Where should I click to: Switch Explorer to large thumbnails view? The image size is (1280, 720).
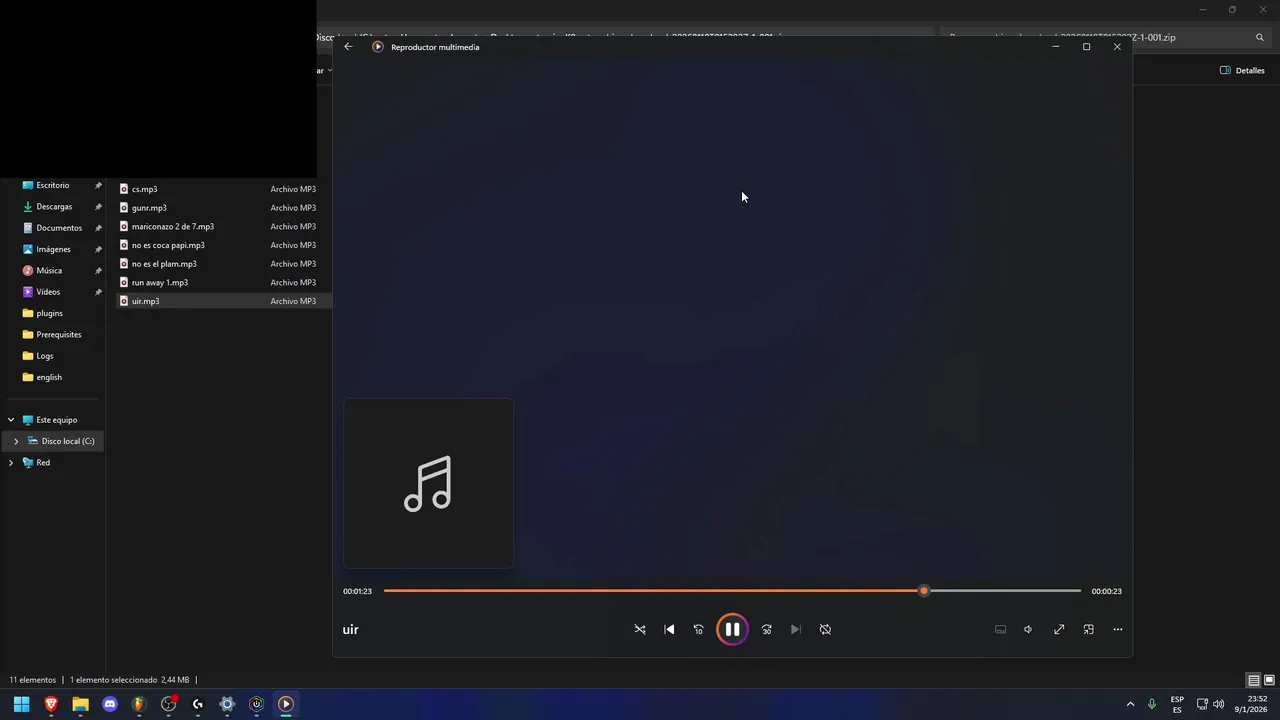coord(1269,680)
